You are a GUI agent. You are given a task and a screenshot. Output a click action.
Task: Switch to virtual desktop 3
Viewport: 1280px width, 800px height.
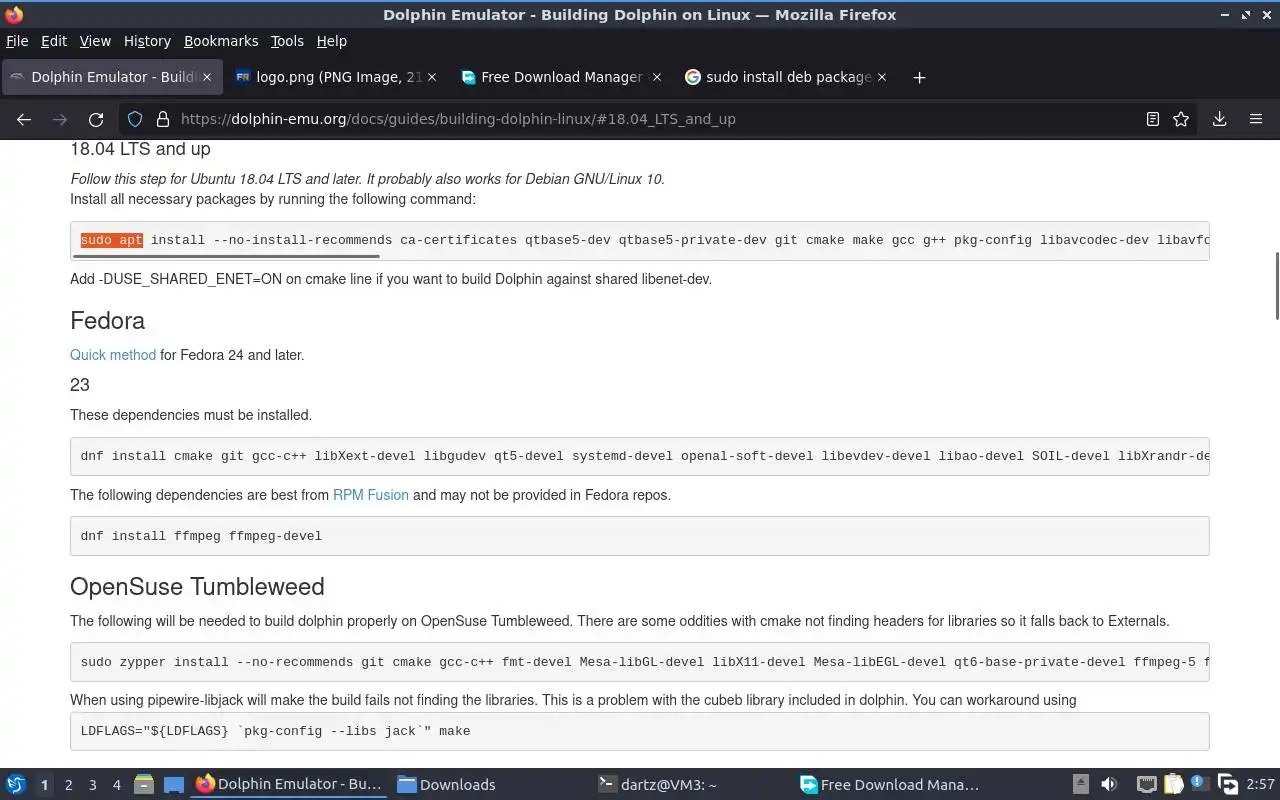click(92, 785)
